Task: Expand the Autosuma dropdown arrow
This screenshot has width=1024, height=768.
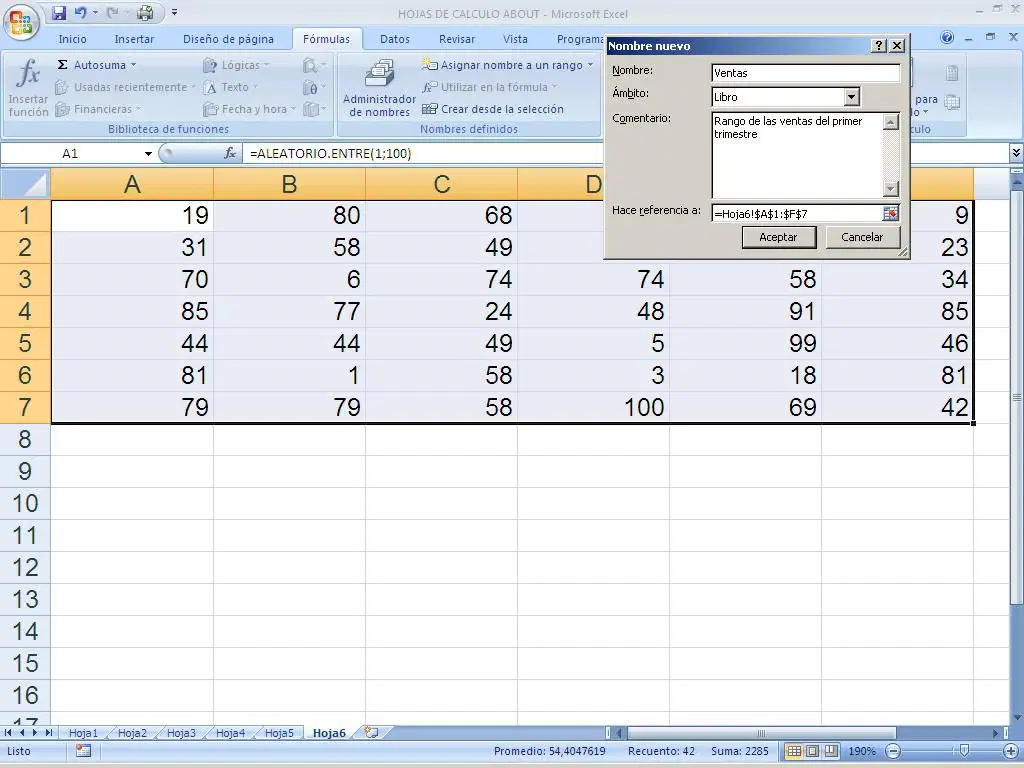Action: click(133, 65)
